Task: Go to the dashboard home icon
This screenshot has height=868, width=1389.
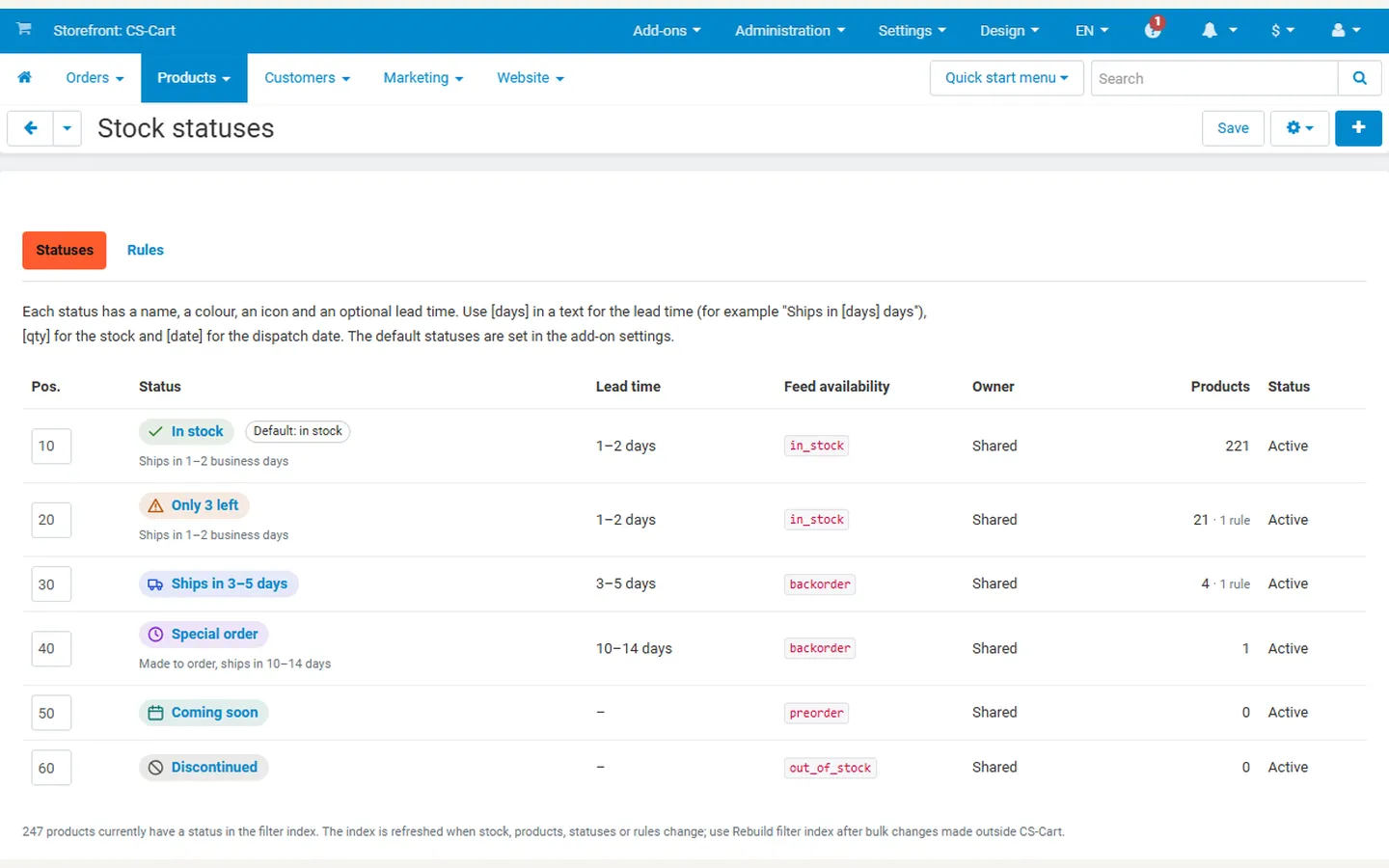Action: 25,78
